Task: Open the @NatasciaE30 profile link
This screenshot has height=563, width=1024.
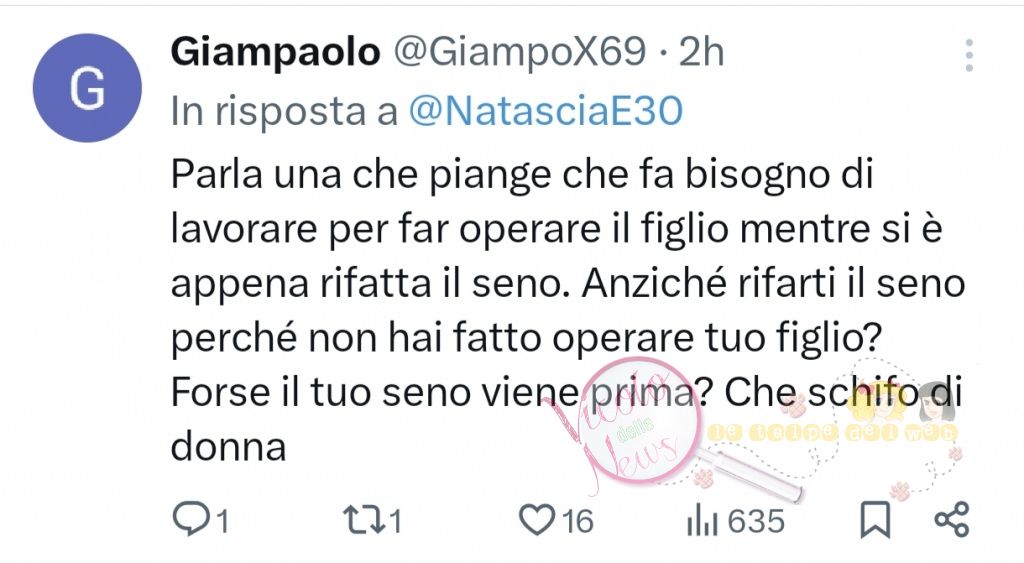Action: (546, 110)
